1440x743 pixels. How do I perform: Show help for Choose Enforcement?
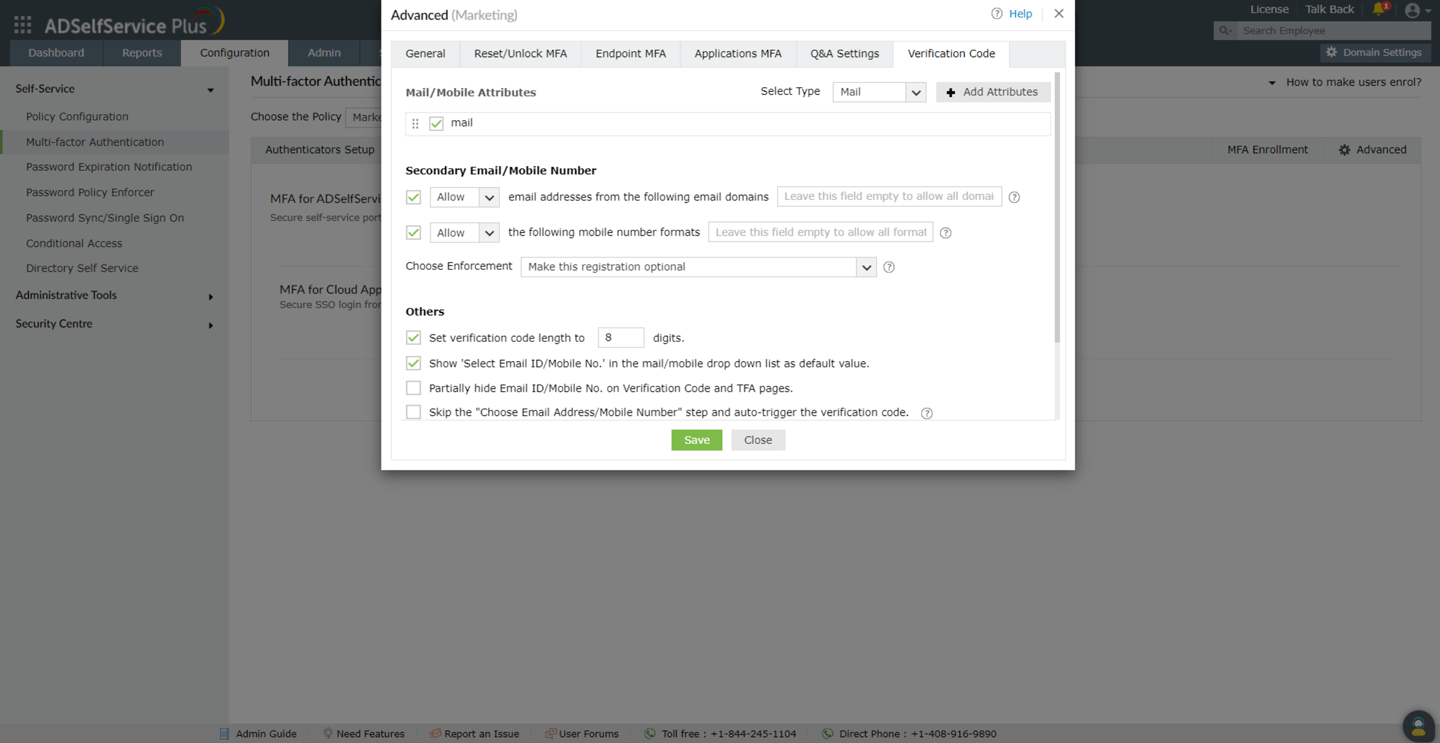click(x=889, y=267)
